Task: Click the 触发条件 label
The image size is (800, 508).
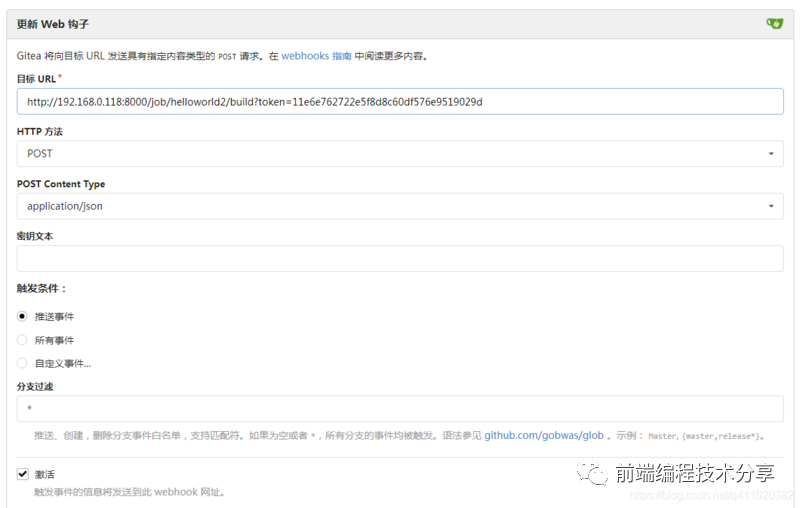Action: tap(41, 289)
